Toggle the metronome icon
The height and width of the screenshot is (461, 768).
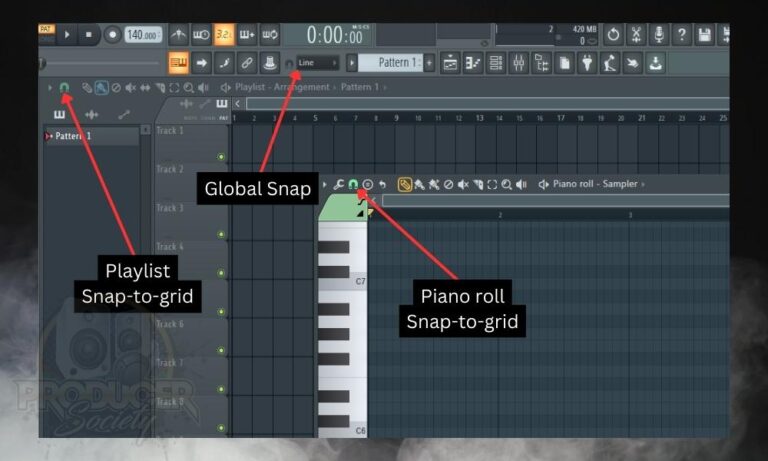point(178,35)
